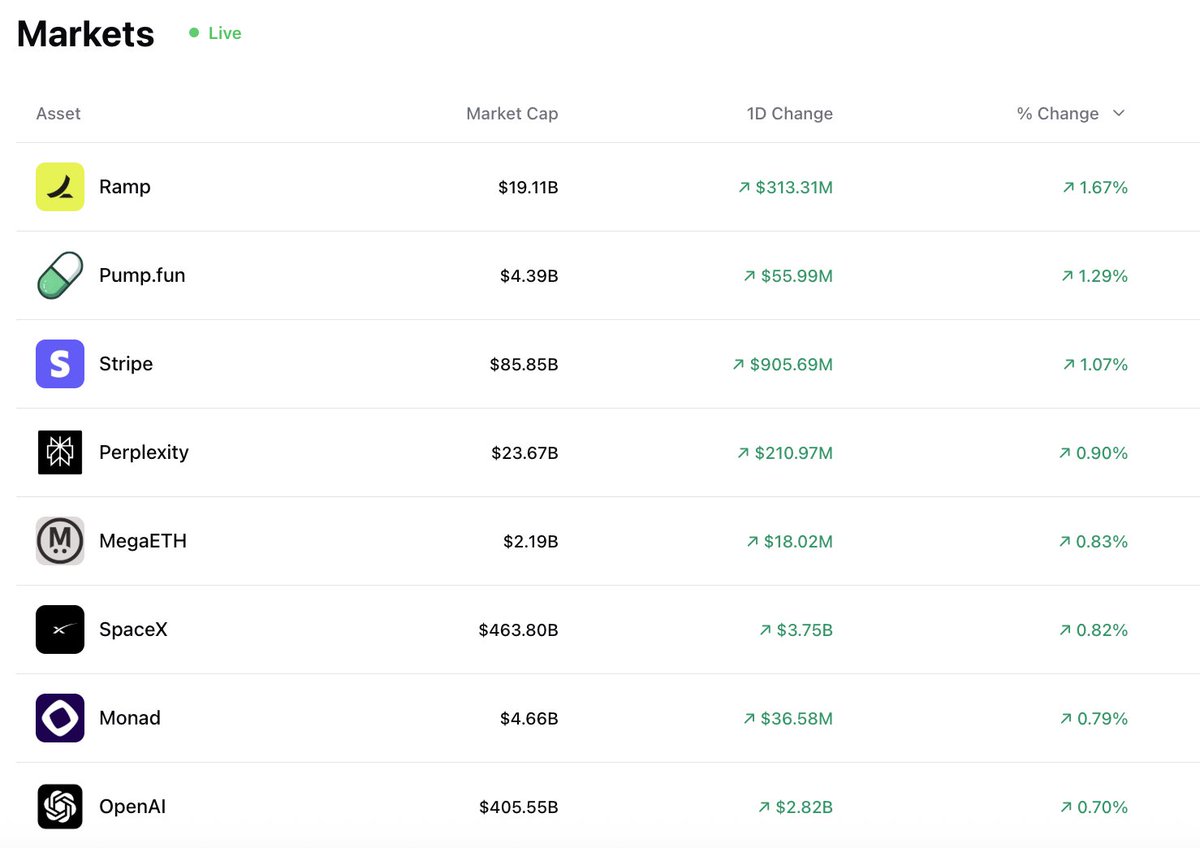Open the MegaETH asset name

pos(143,541)
